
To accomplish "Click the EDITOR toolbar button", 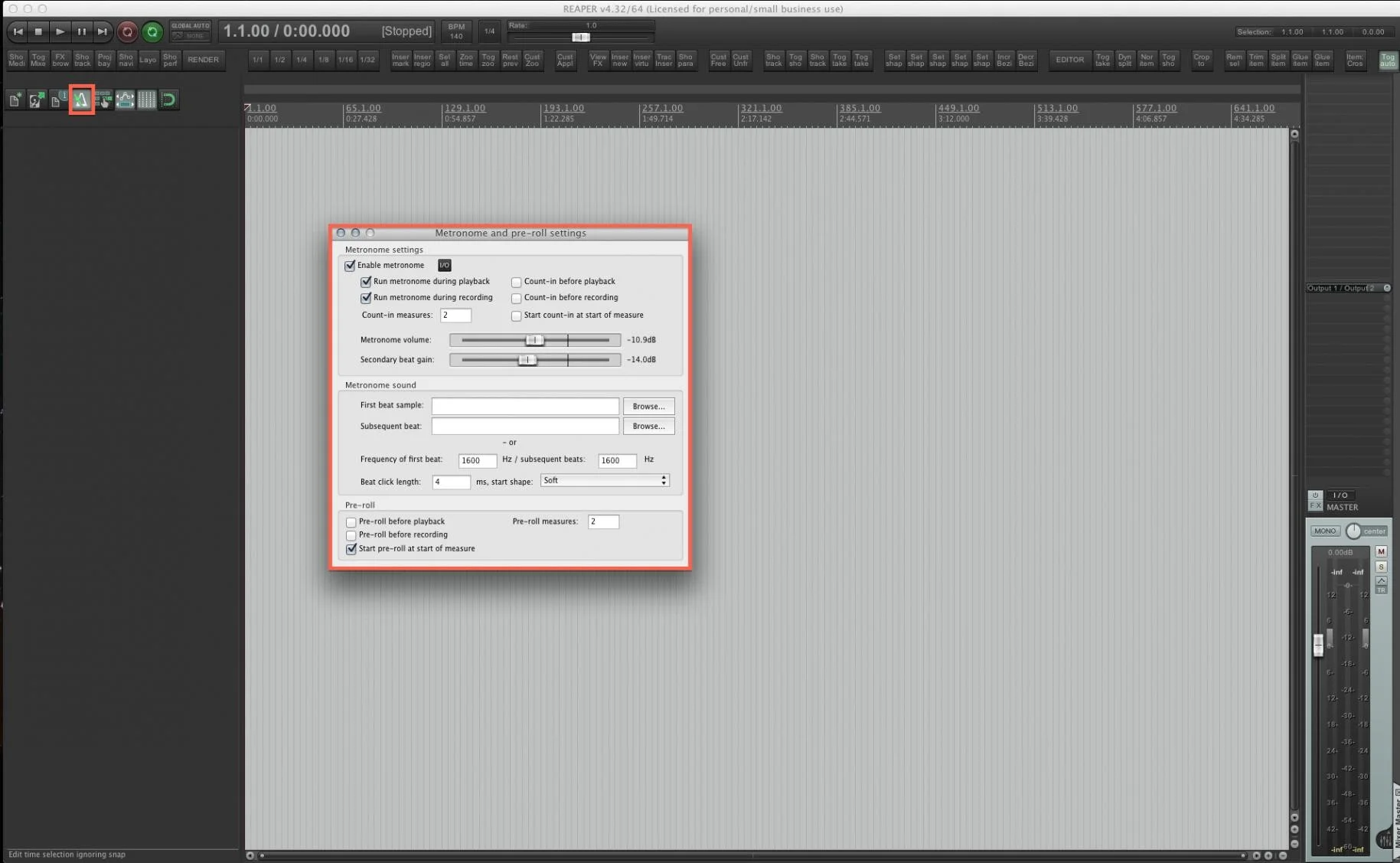I will coord(1069,60).
